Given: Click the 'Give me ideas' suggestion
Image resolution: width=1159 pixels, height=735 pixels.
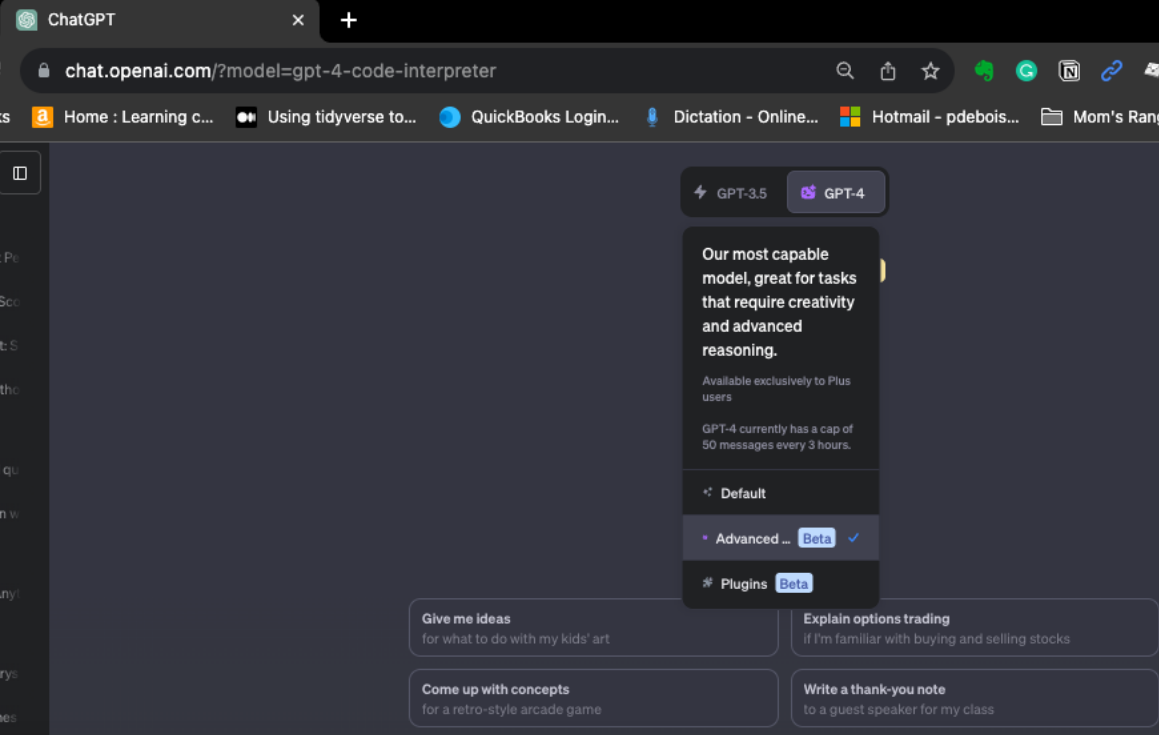Looking at the screenshot, I should [593, 628].
